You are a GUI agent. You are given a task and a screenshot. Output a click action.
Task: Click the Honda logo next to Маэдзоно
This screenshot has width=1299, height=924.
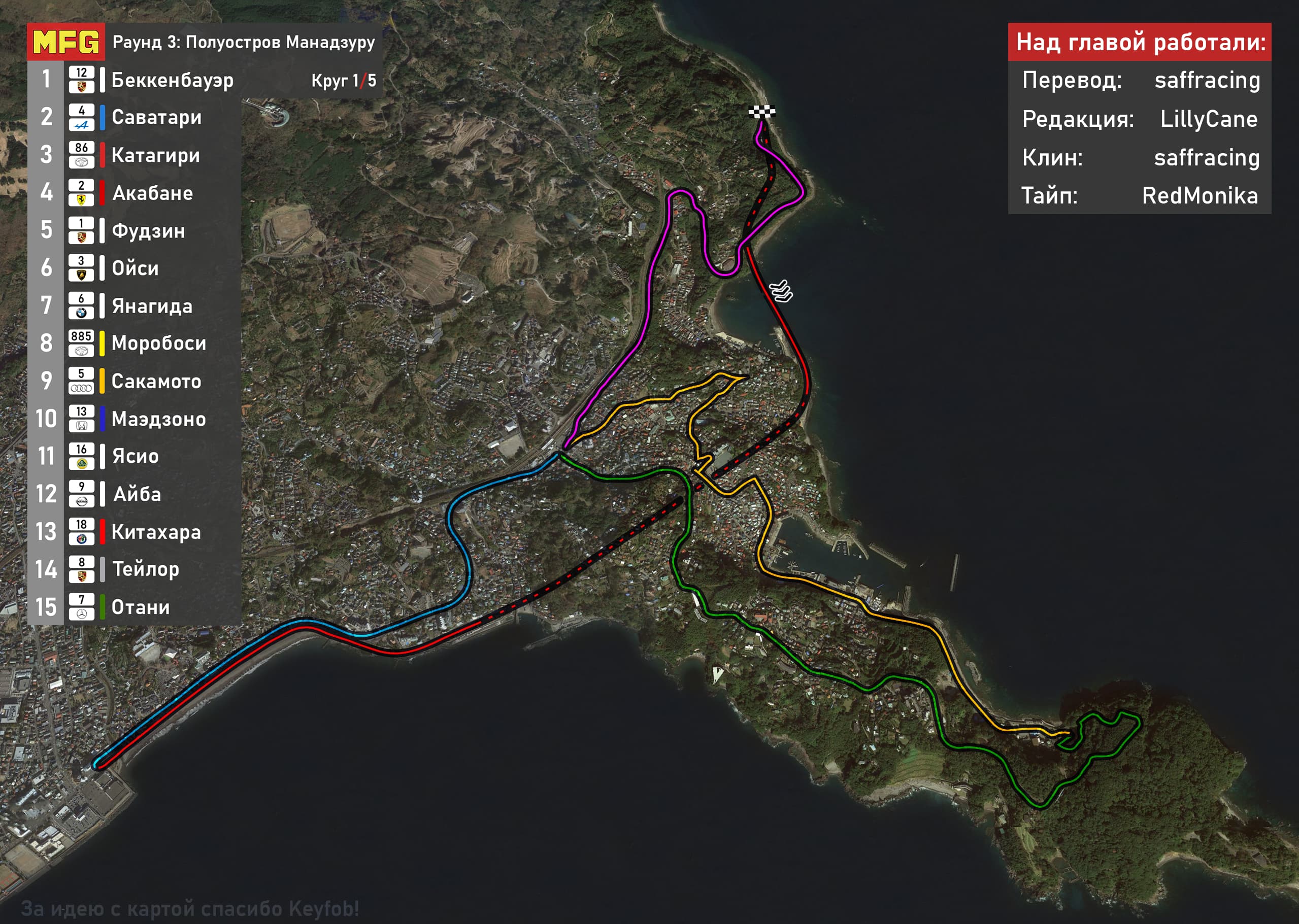click(81, 426)
